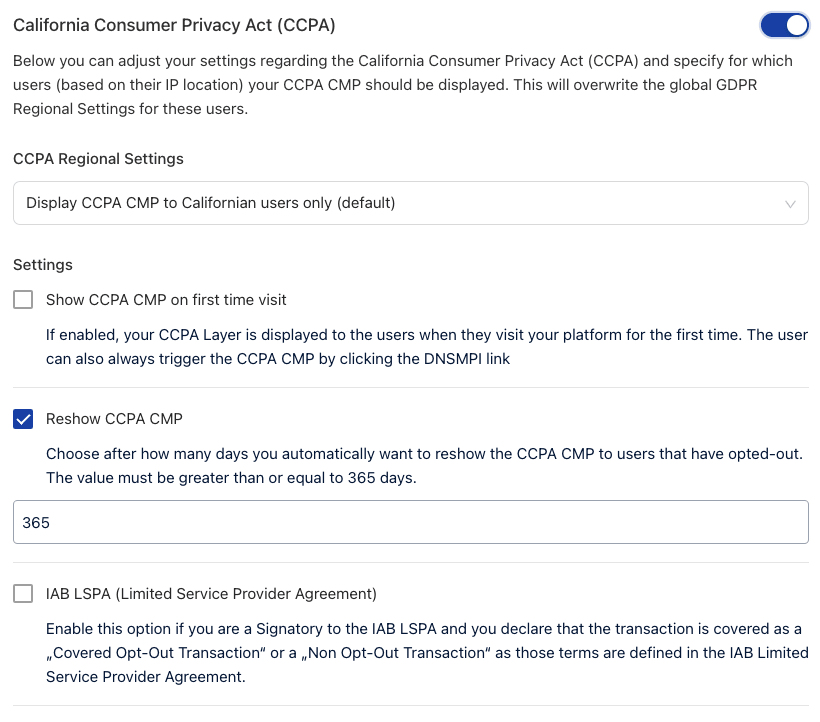
Task: Click the intro paragraph about GDPR Regional Settings
Action: (402, 84)
